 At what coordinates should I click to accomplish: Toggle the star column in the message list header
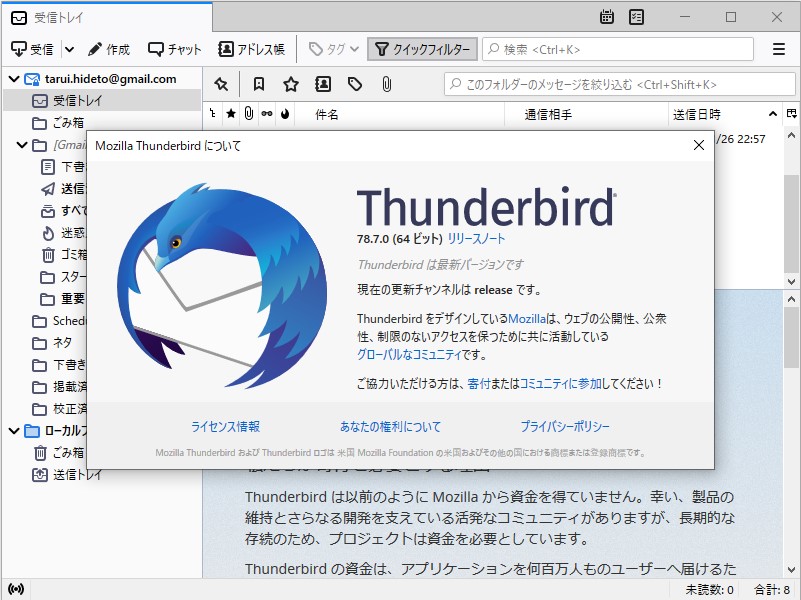[x=231, y=114]
